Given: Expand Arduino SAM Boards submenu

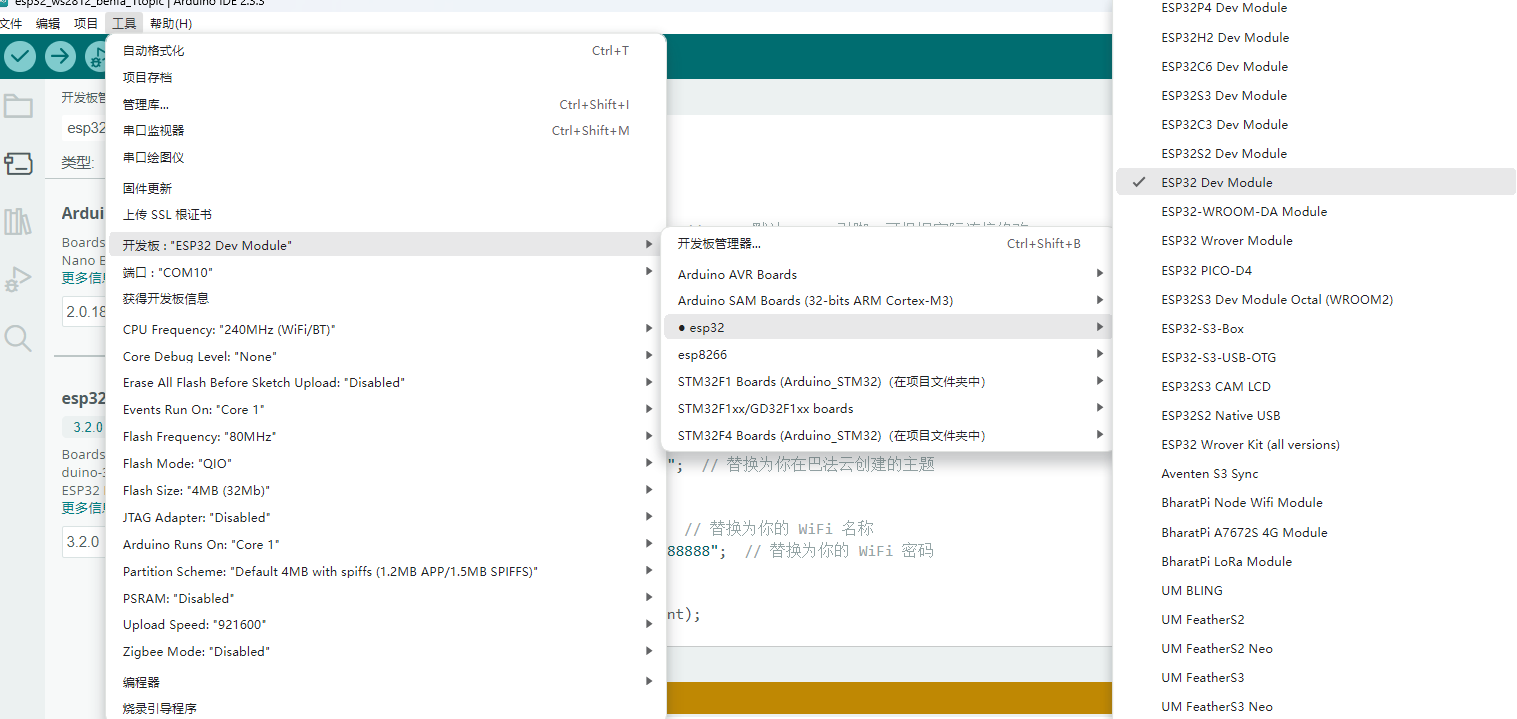Looking at the screenshot, I should point(887,300).
